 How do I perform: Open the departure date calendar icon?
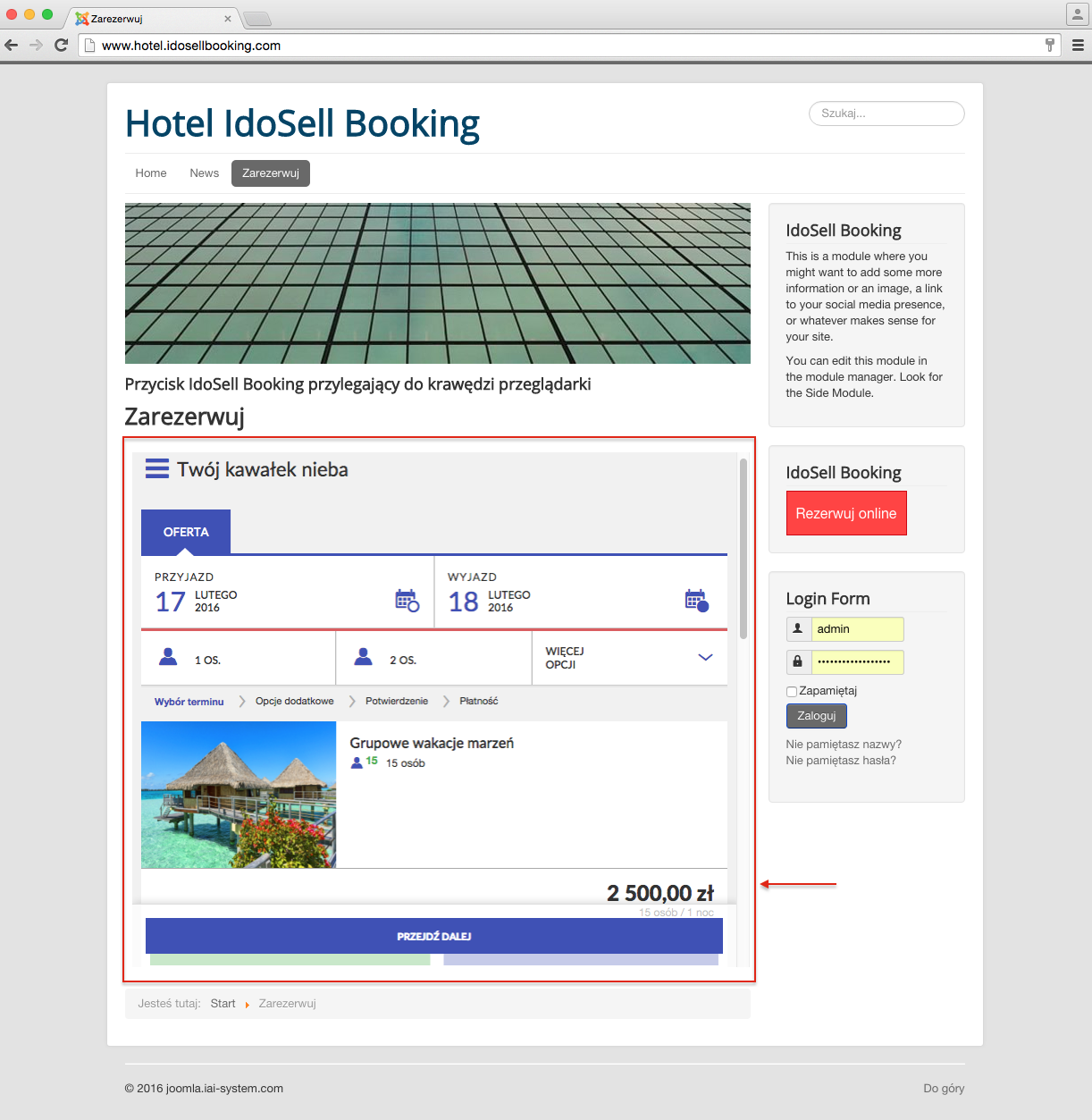697,600
